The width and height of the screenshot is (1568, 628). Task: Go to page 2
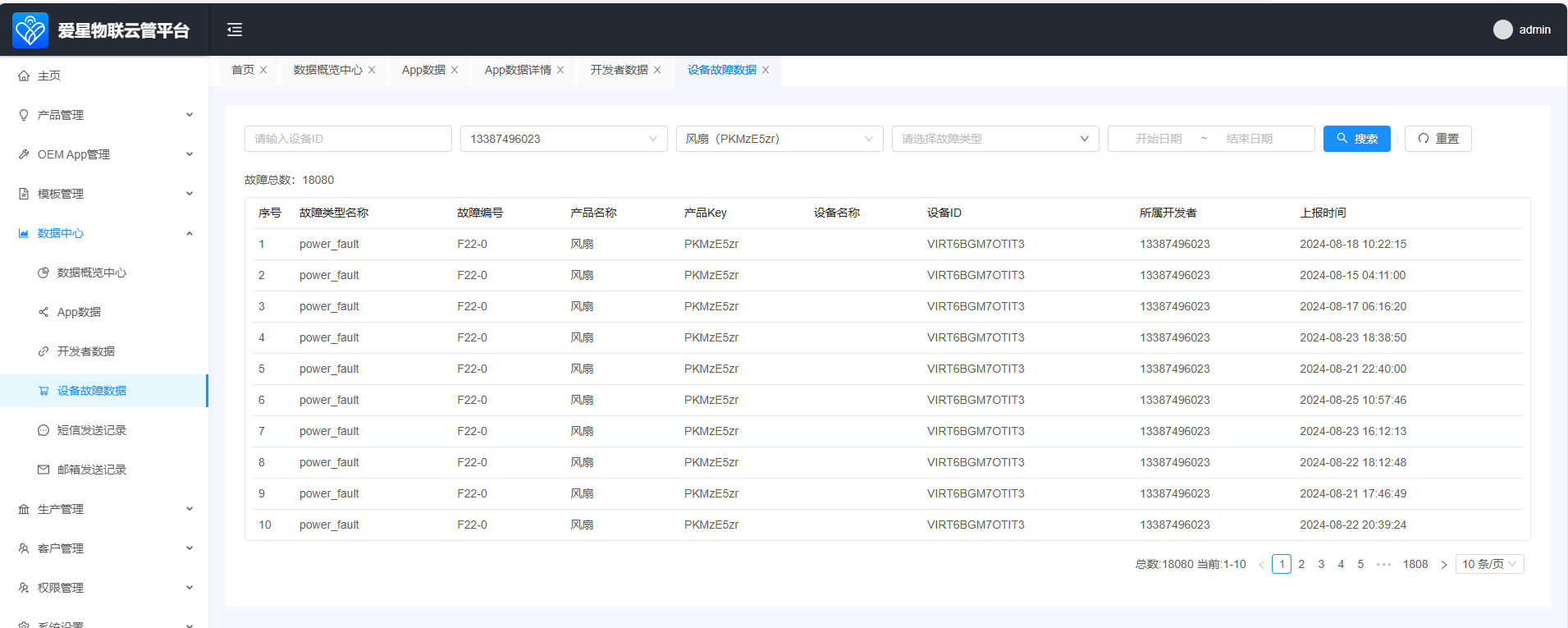[1301, 564]
